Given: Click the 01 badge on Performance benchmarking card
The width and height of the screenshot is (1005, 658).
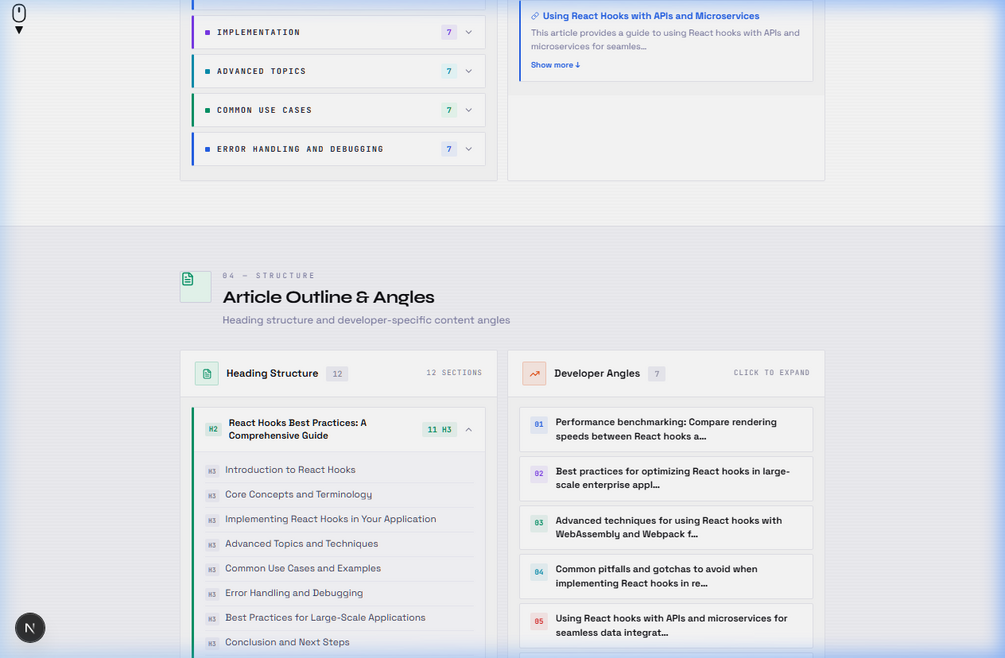Looking at the screenshot, I should 539,424.
